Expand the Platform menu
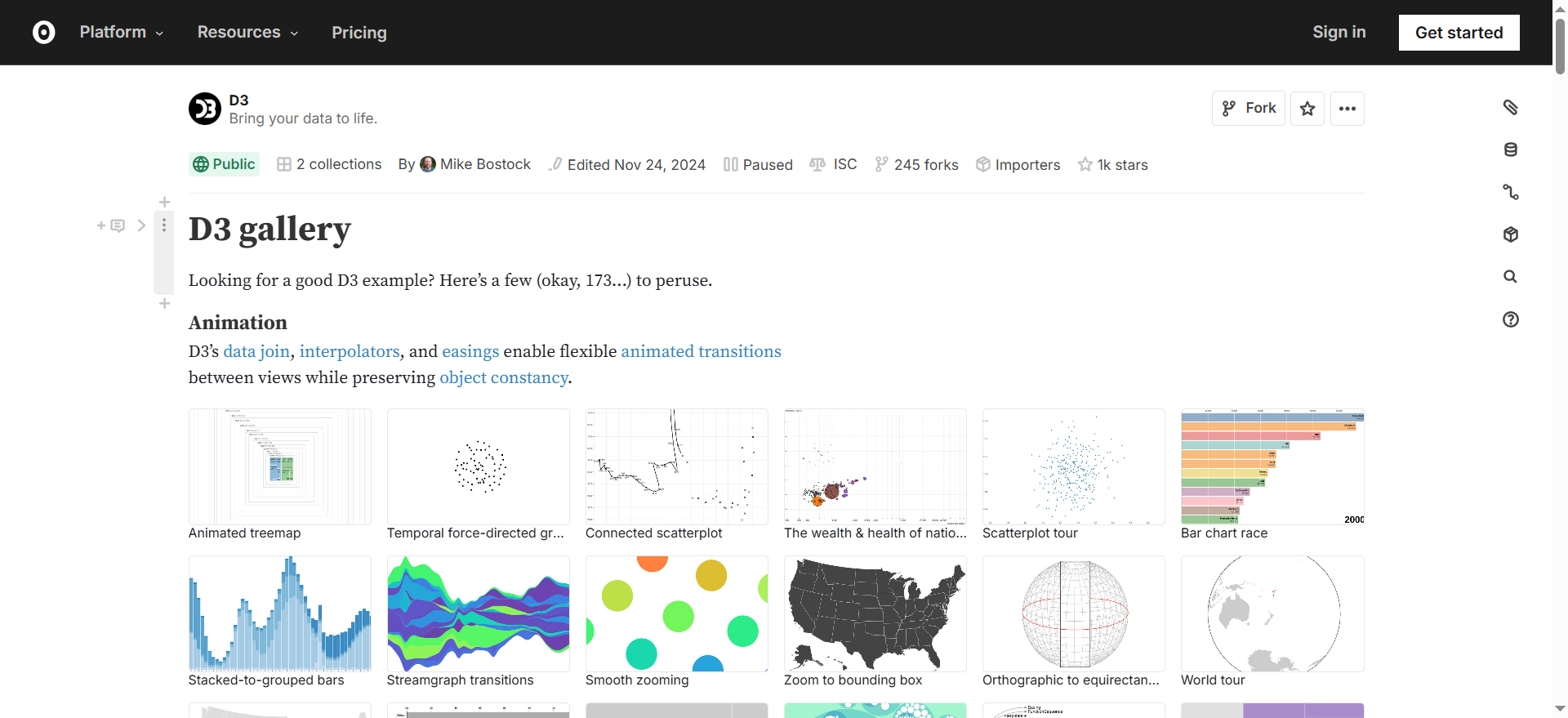 pyautogui.click(x=122, y=32)
